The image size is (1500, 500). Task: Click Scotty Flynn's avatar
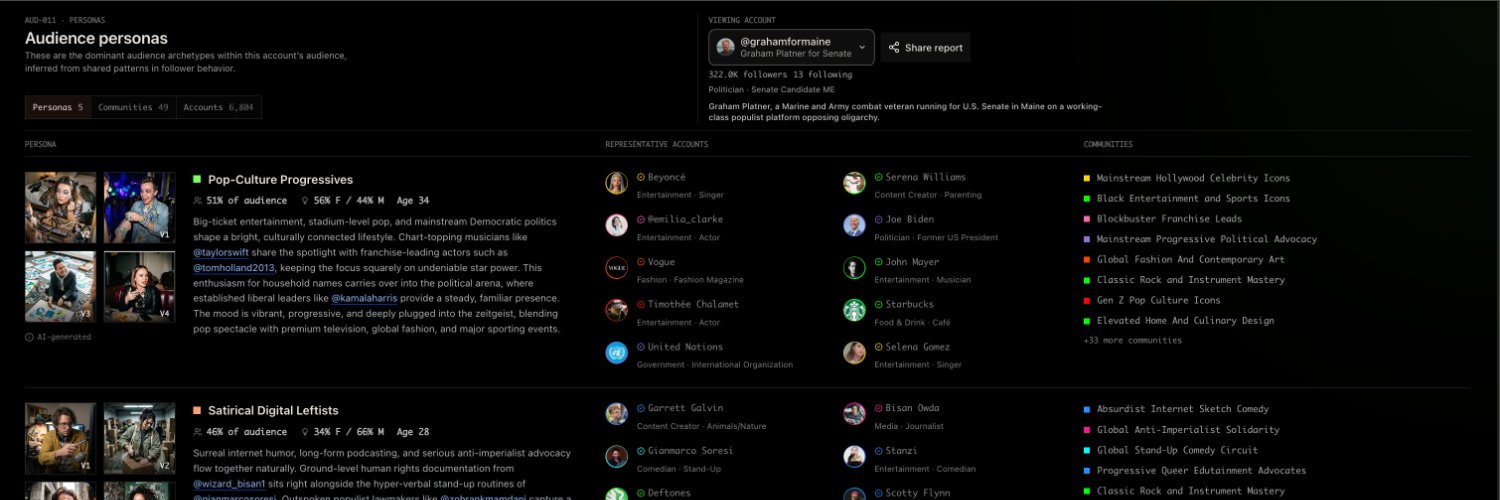pos(854,494)
